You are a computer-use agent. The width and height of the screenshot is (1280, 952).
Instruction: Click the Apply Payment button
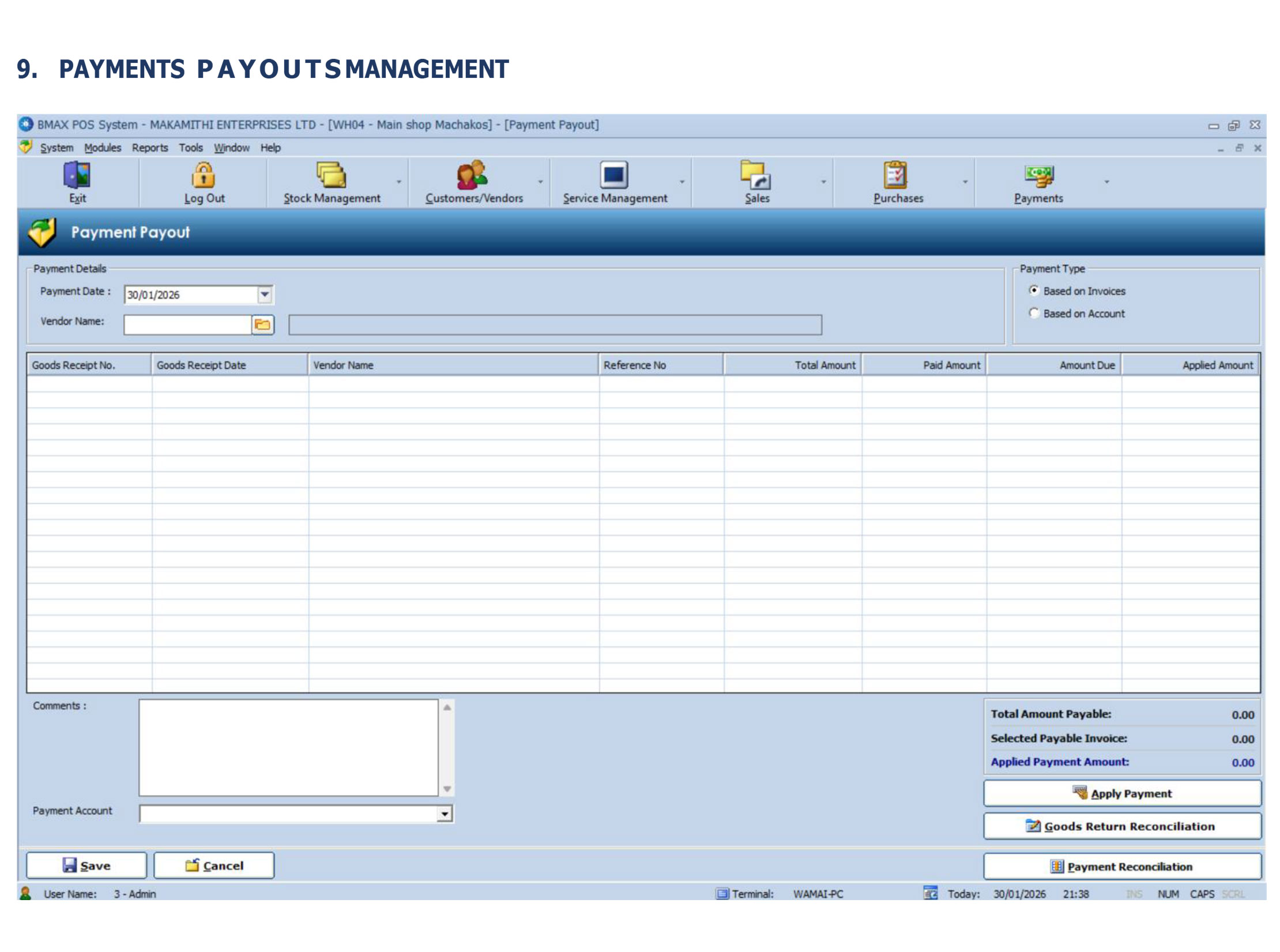1121,793
